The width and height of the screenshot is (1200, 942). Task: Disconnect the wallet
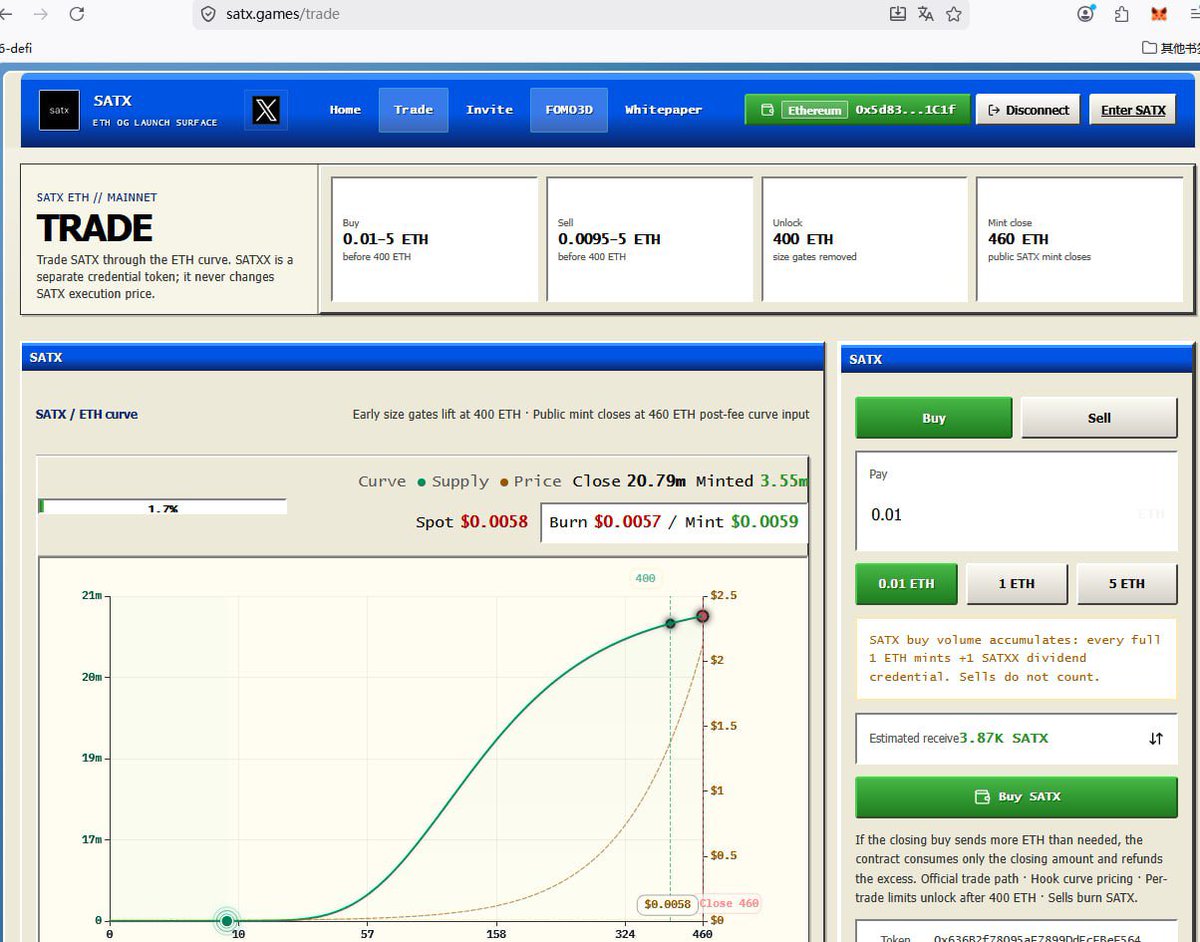pos(1028,110)
